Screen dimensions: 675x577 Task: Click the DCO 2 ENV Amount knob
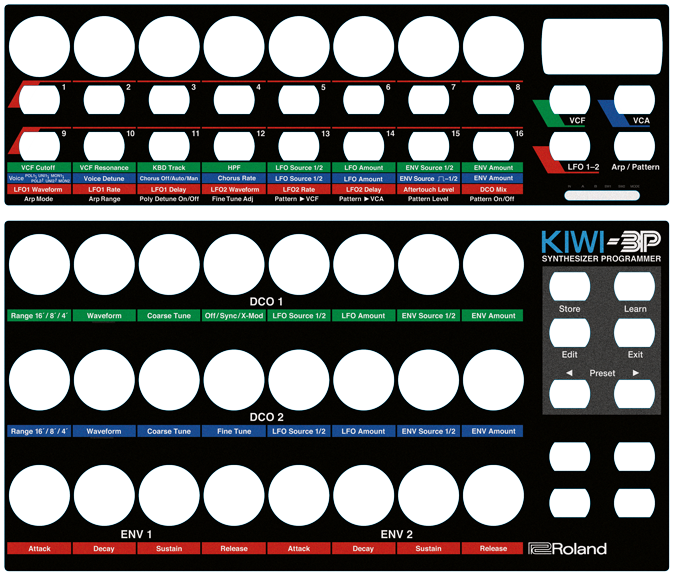coord(493,380)
